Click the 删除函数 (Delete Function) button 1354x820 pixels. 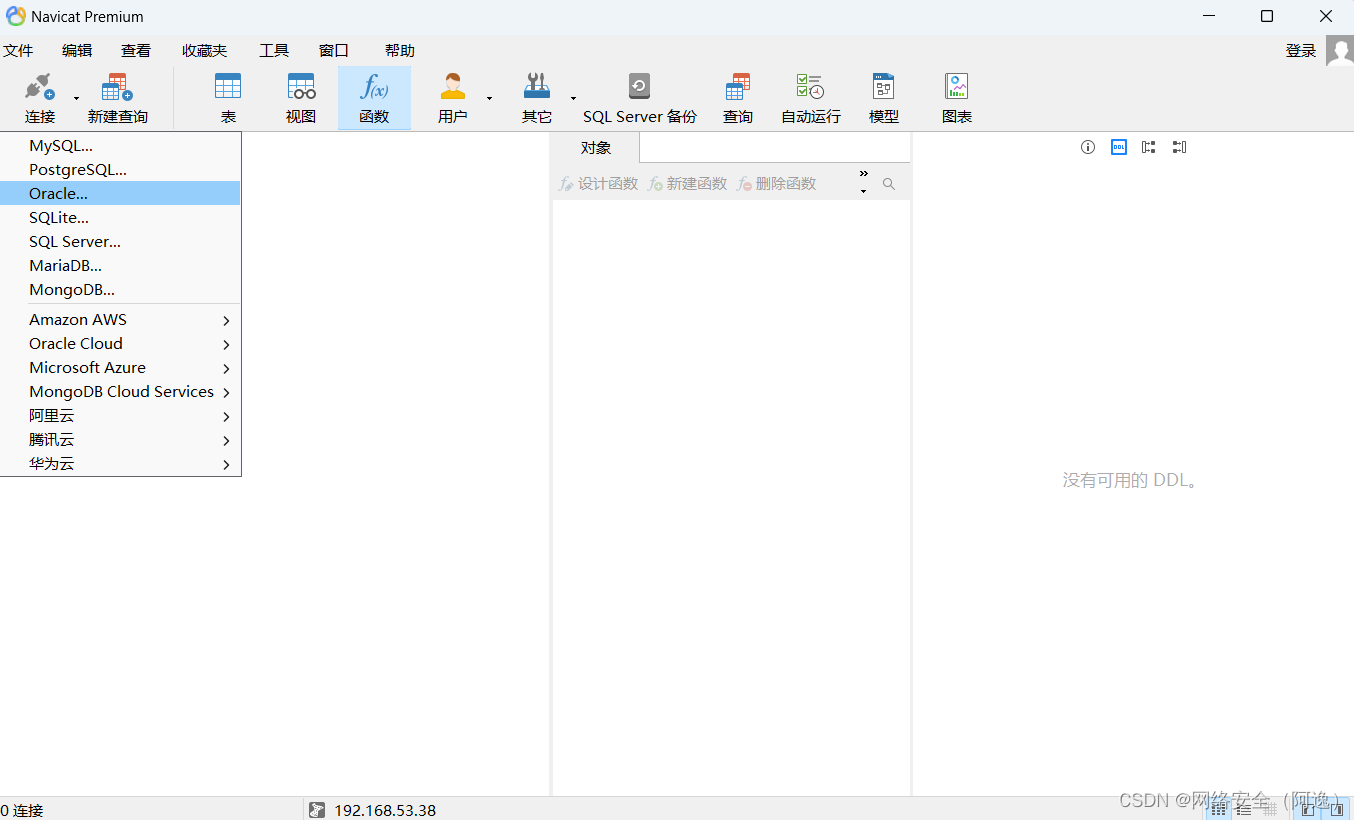(x=777, y=184)
